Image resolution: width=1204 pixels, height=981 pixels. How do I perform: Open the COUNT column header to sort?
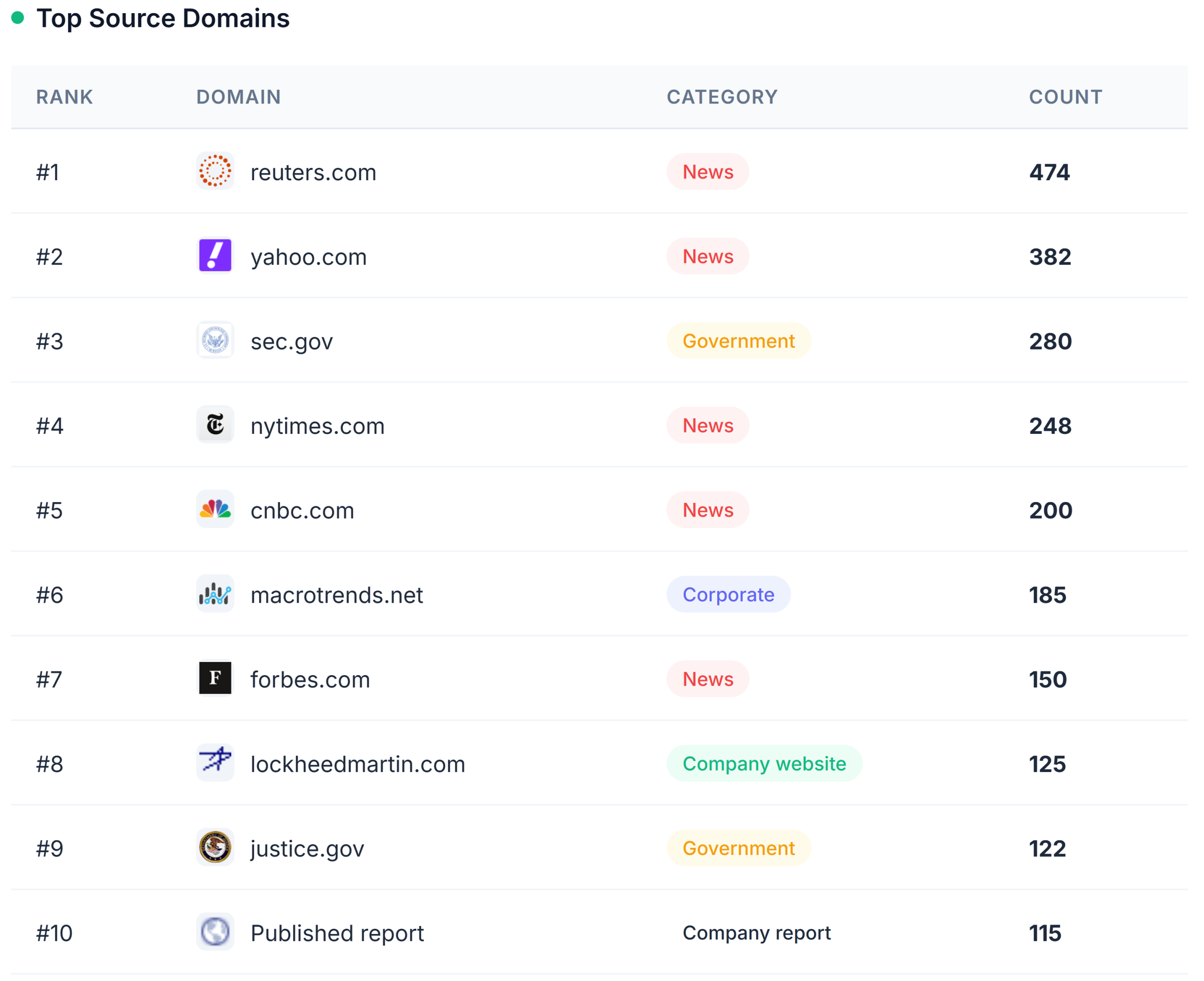pyautogui.click(x=1065, y=96)
